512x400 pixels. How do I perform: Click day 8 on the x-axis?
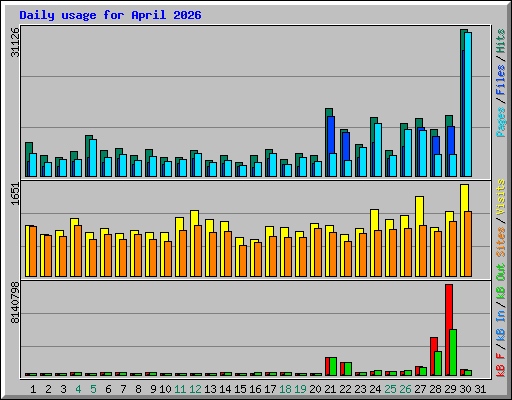[138, 389]
